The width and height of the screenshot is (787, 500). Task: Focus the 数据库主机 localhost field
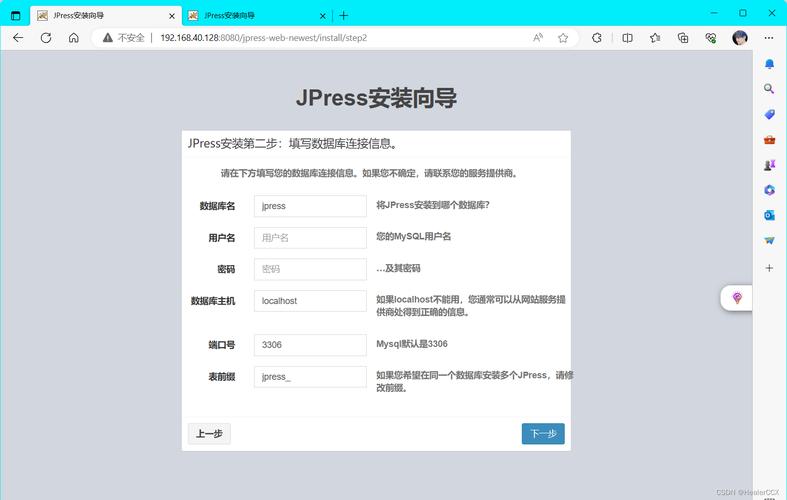[310, 301]
